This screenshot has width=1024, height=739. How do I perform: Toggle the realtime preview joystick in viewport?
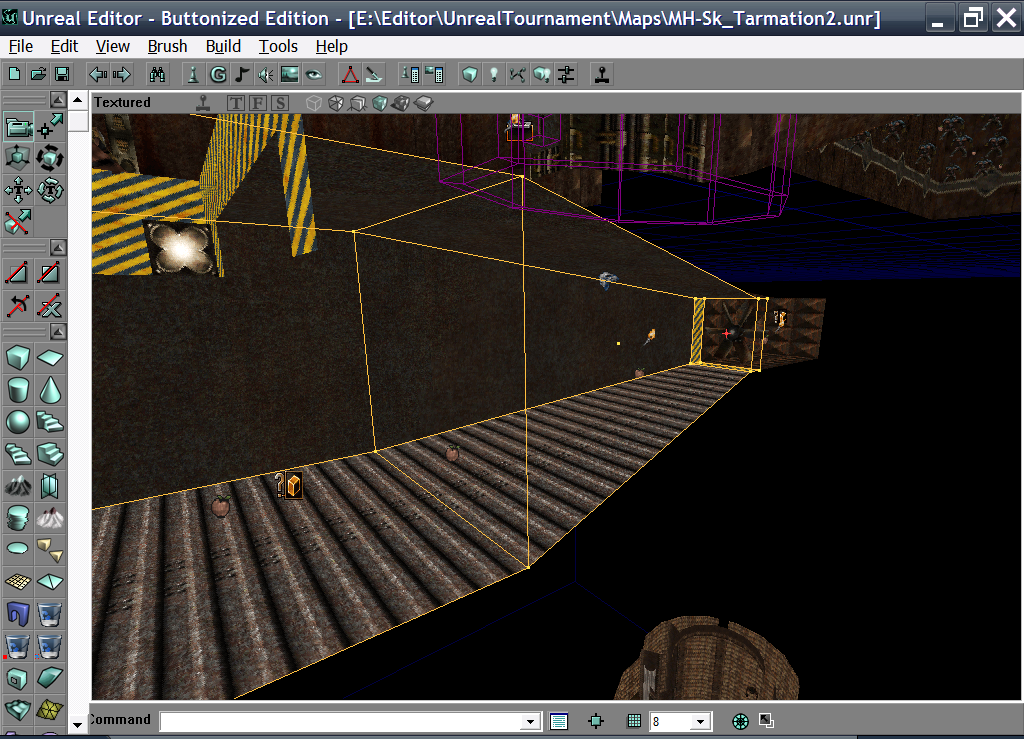[x=203, y=102]
